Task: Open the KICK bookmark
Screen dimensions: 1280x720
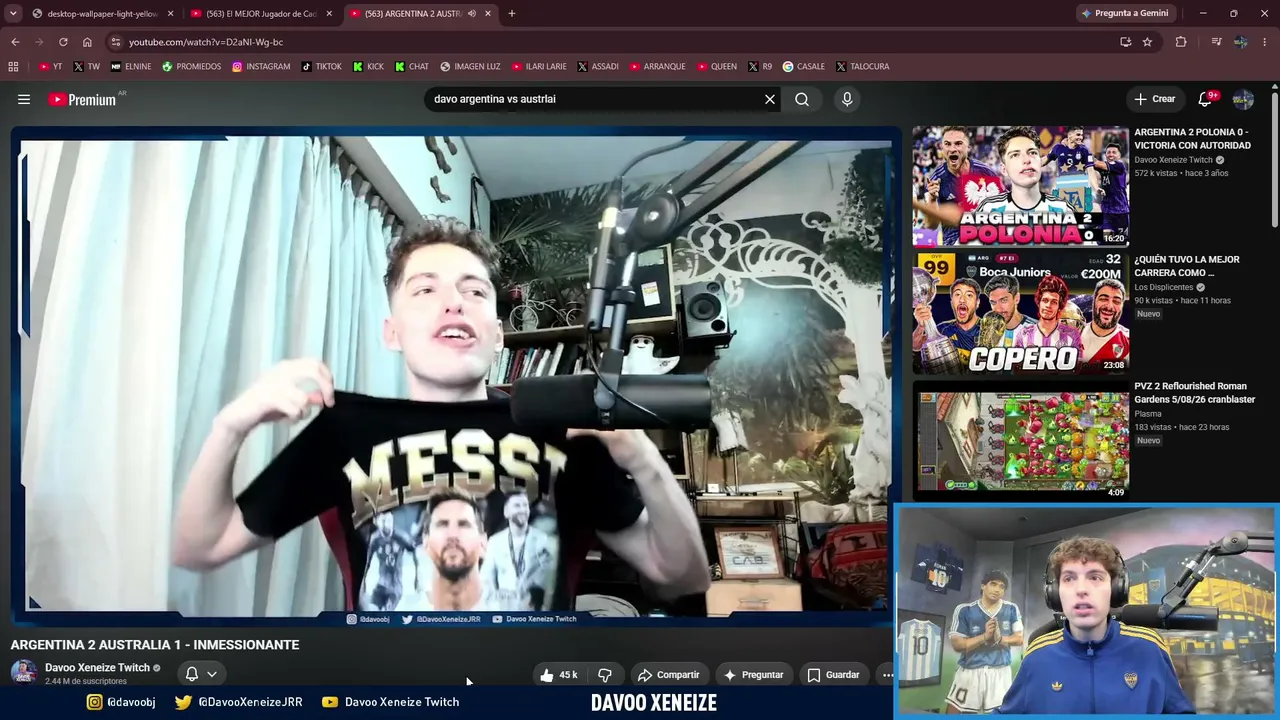Action: [368, 67]
